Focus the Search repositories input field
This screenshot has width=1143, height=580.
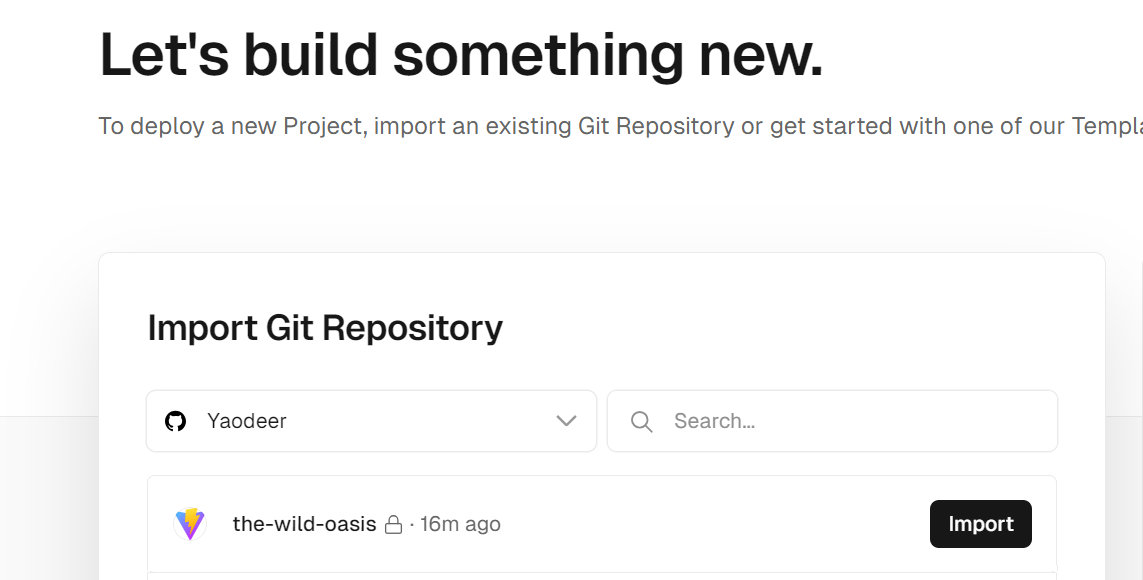[x=832, y=421]
